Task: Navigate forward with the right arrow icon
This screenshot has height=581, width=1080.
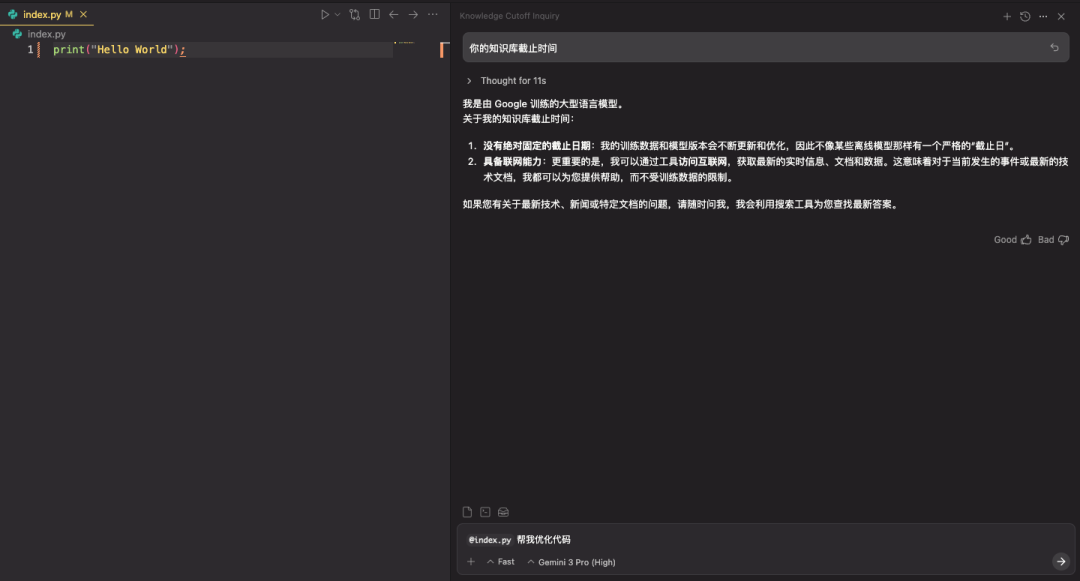Action: [413, 14]
